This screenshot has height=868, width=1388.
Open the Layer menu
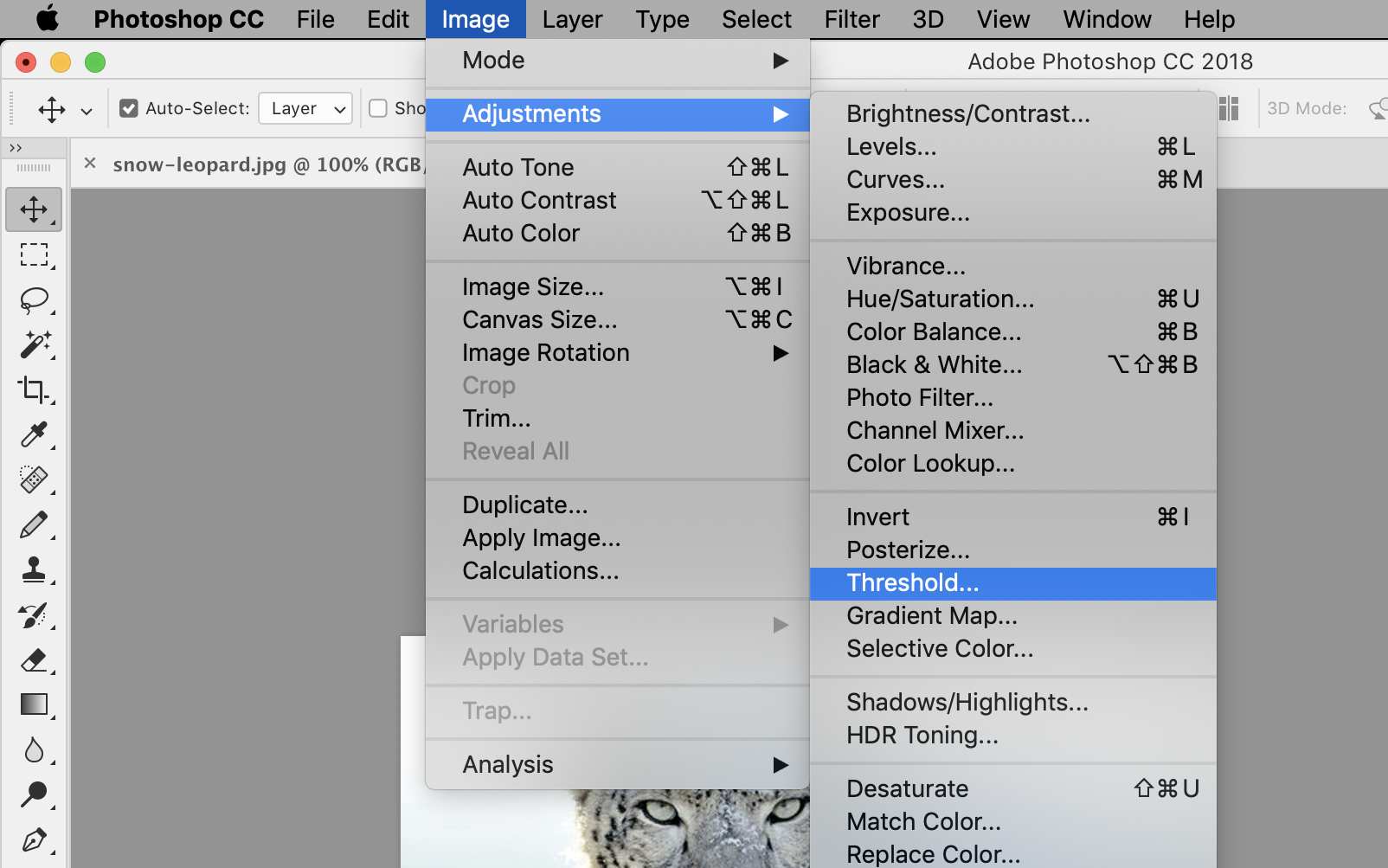tap(572, 19)
